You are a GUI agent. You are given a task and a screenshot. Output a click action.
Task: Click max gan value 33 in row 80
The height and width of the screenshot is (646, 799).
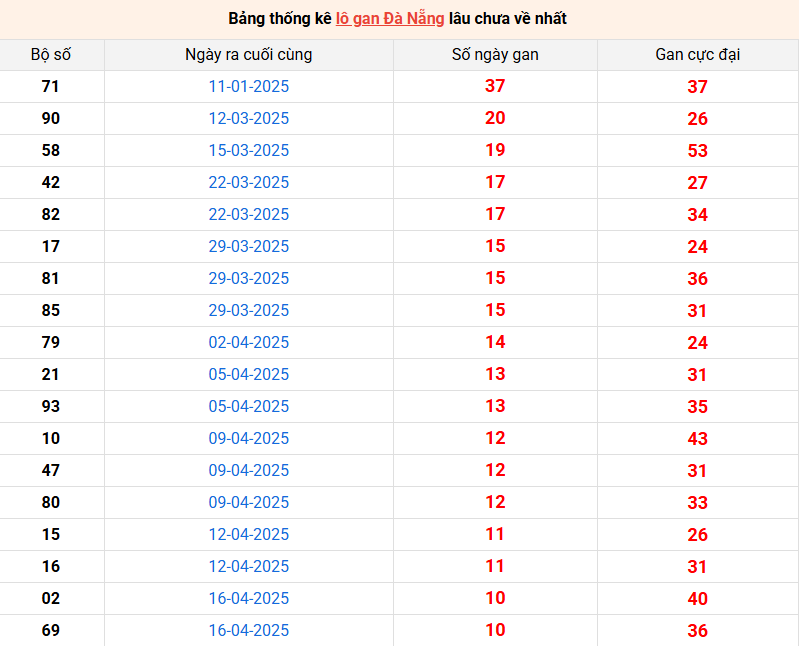[x=698, y=503]
